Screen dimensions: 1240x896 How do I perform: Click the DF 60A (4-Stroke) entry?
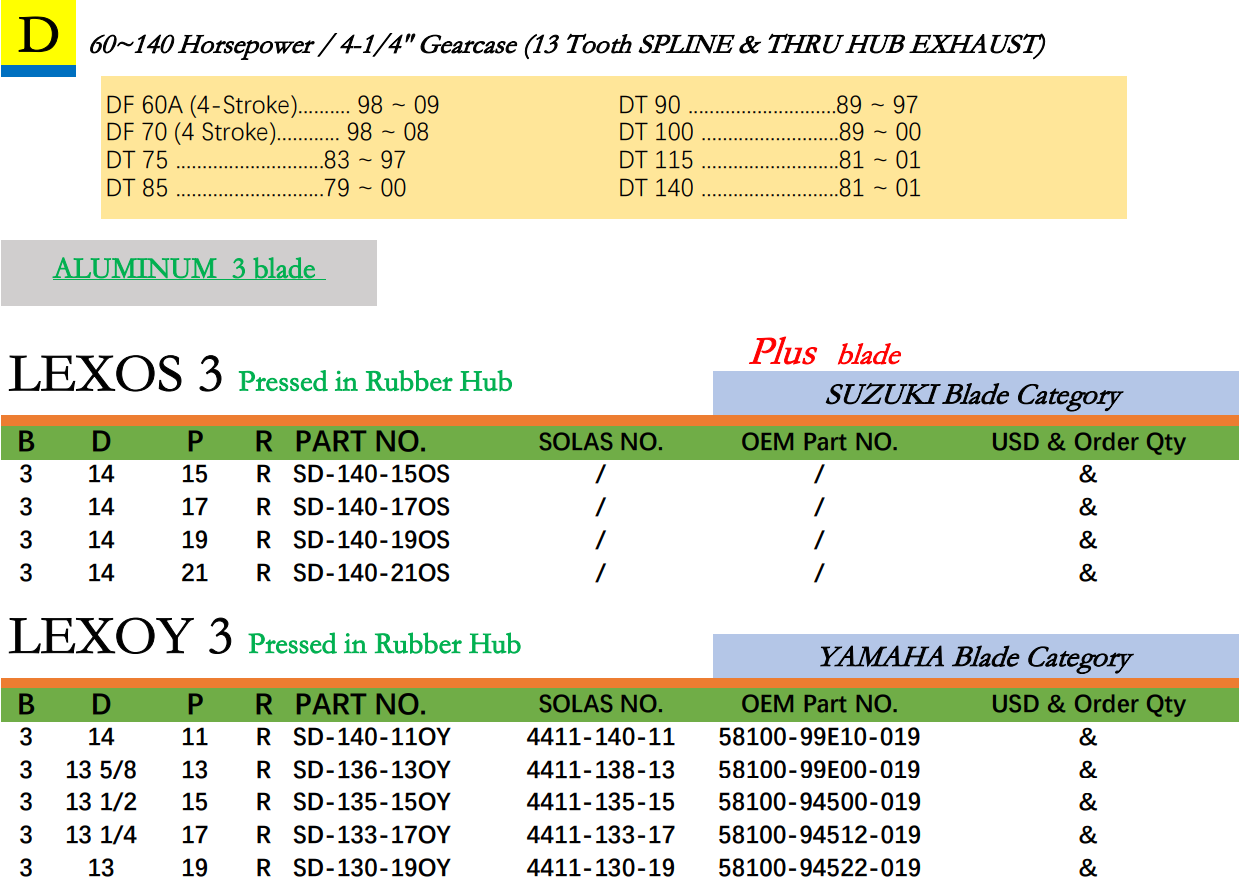[x=273, y=105]
